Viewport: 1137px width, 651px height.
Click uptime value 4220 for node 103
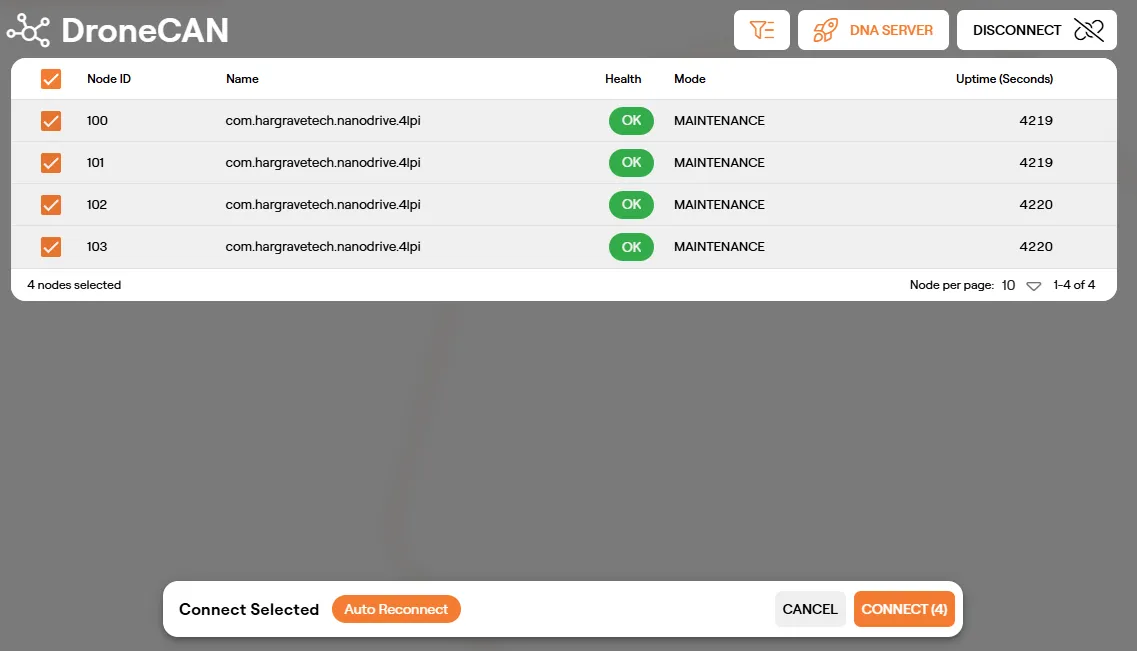(x=1036, y=246)
